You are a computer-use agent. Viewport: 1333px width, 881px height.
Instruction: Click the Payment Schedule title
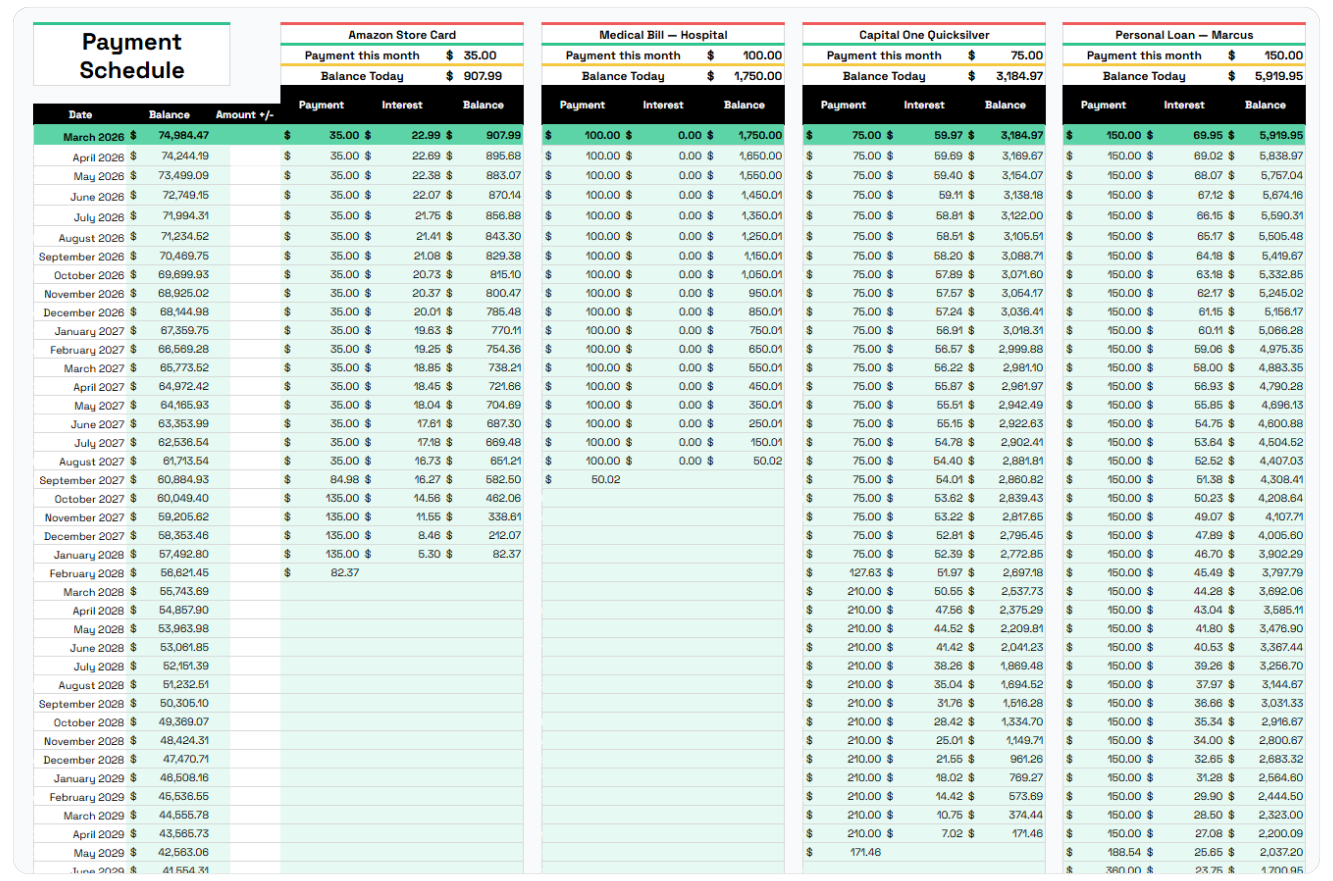[x=132, y=56]
